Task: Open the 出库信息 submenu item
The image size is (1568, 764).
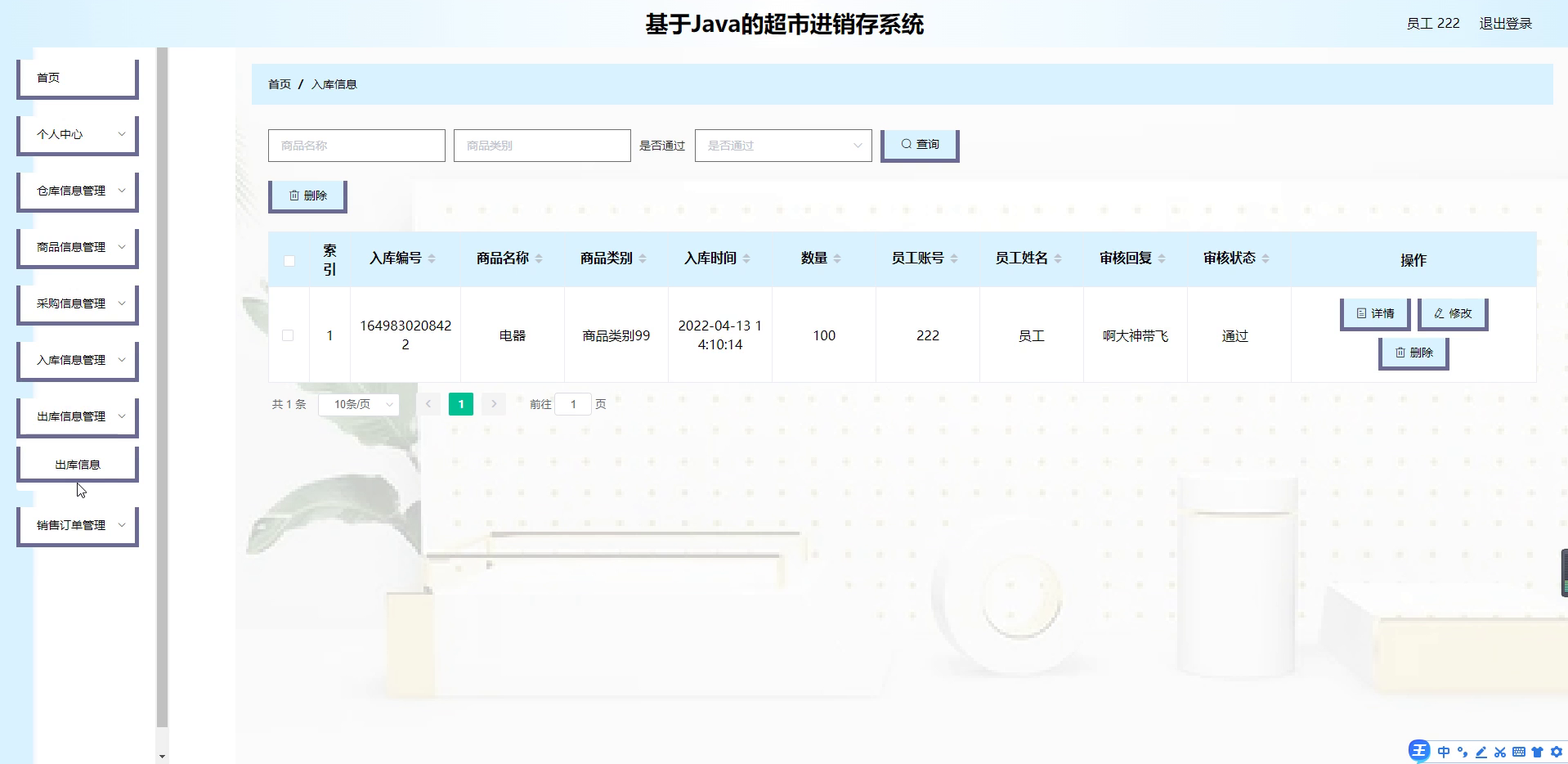Action: (x=78, y=465)
